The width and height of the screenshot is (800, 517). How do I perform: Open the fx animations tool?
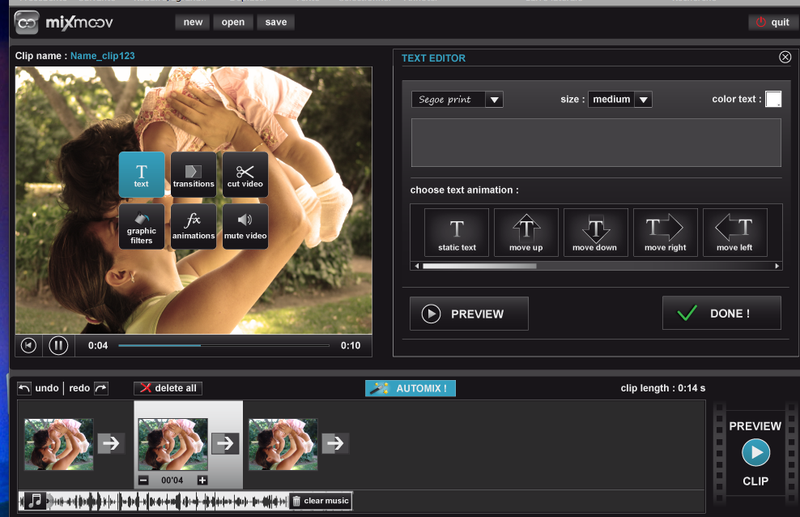[x=193, y=226]
